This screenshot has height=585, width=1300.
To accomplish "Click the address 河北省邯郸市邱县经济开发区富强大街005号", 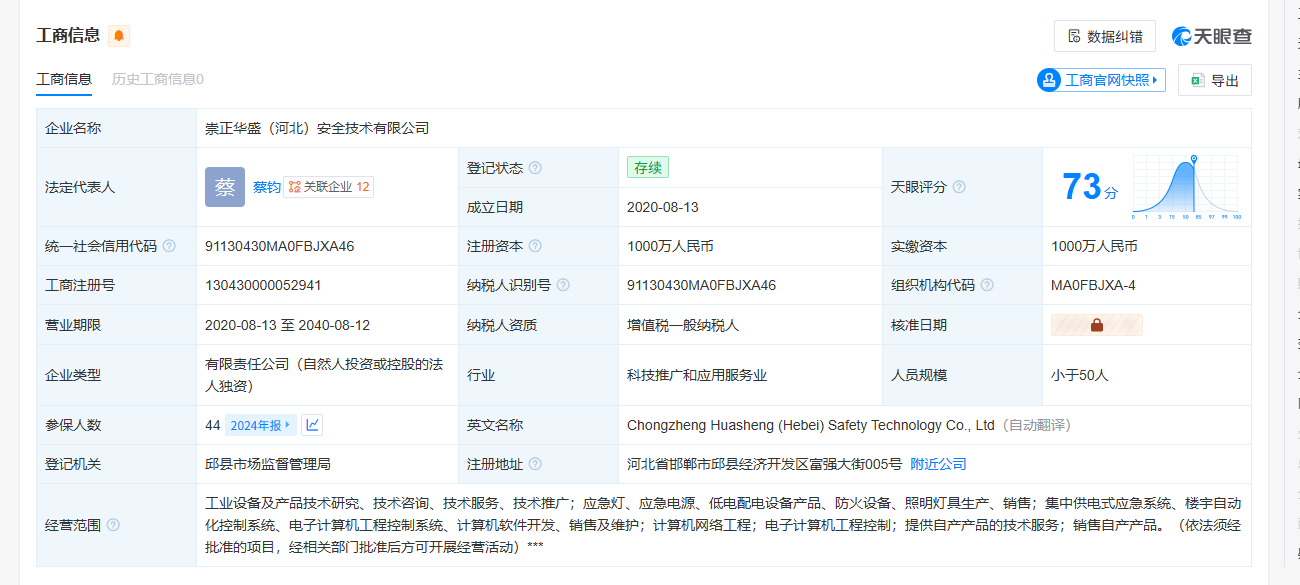I will (x=765, y=464).
